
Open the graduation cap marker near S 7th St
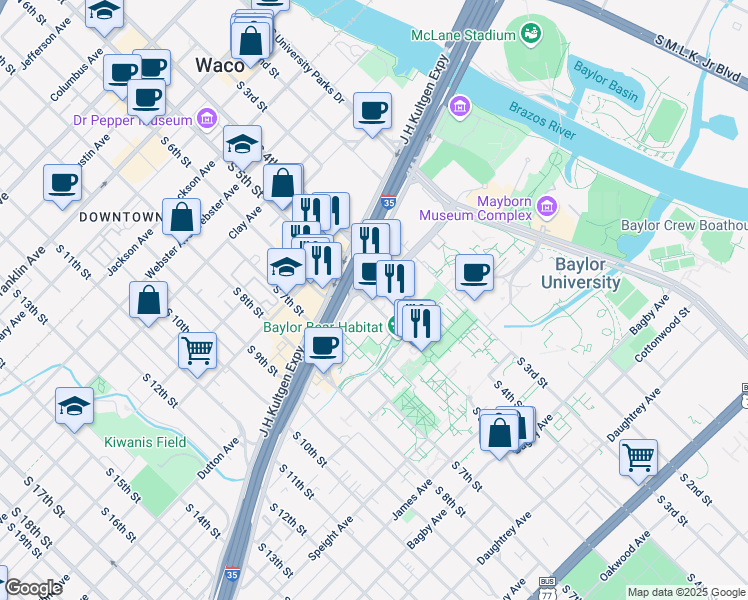(x=286, y=270)
